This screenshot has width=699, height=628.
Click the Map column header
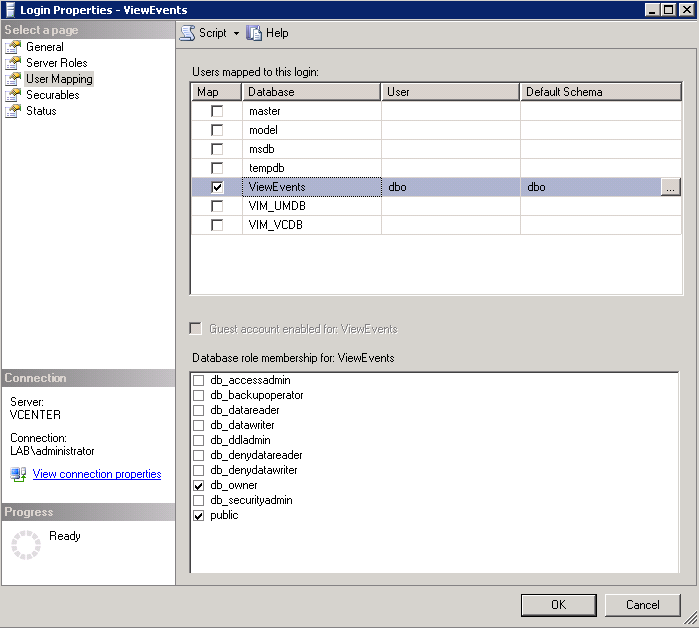coord(216,92)
